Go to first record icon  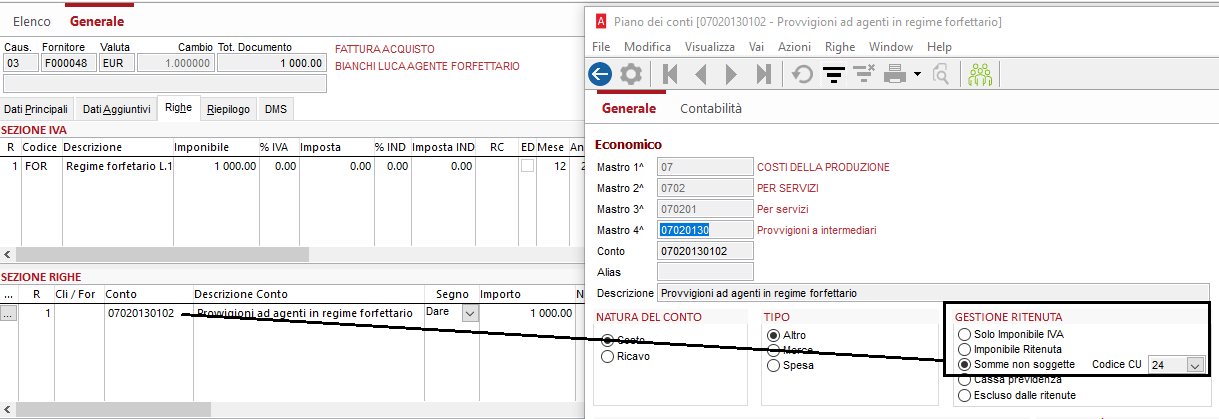coord(671,73)
